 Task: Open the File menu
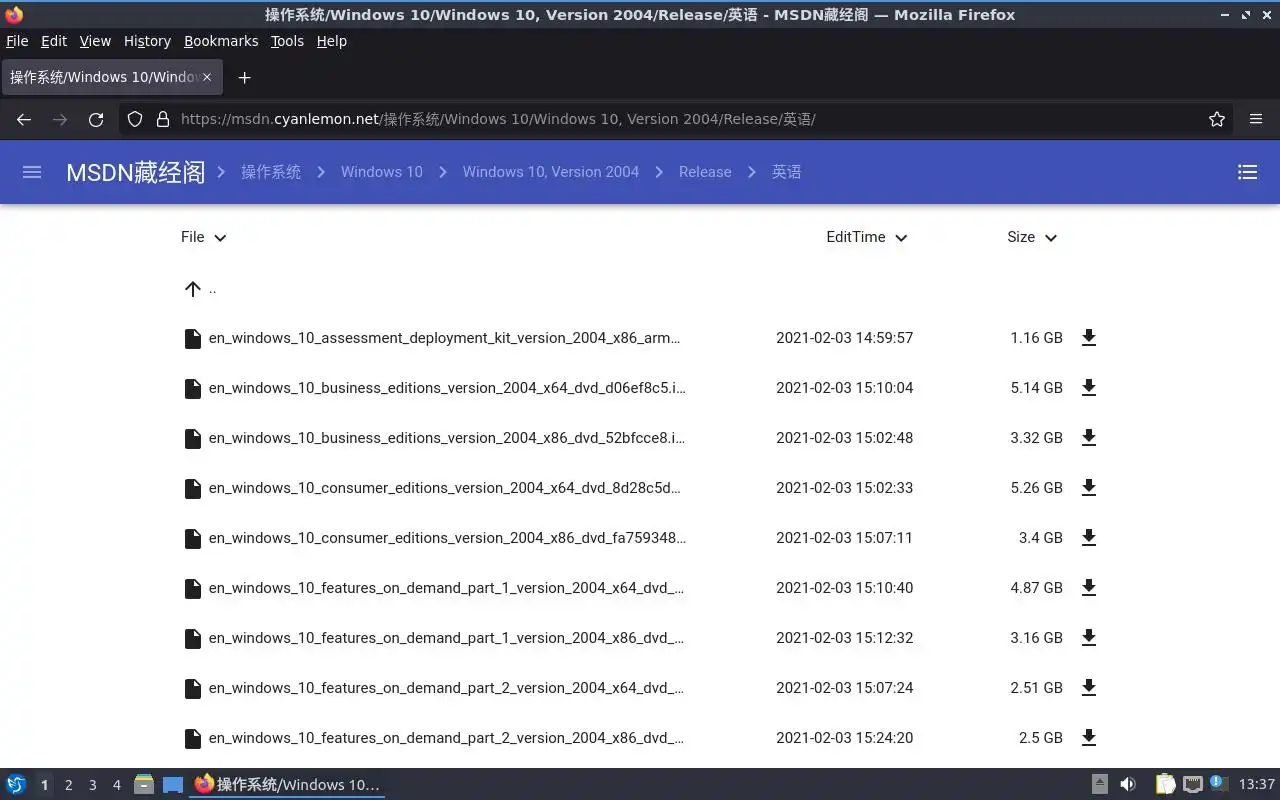(17, 41)
